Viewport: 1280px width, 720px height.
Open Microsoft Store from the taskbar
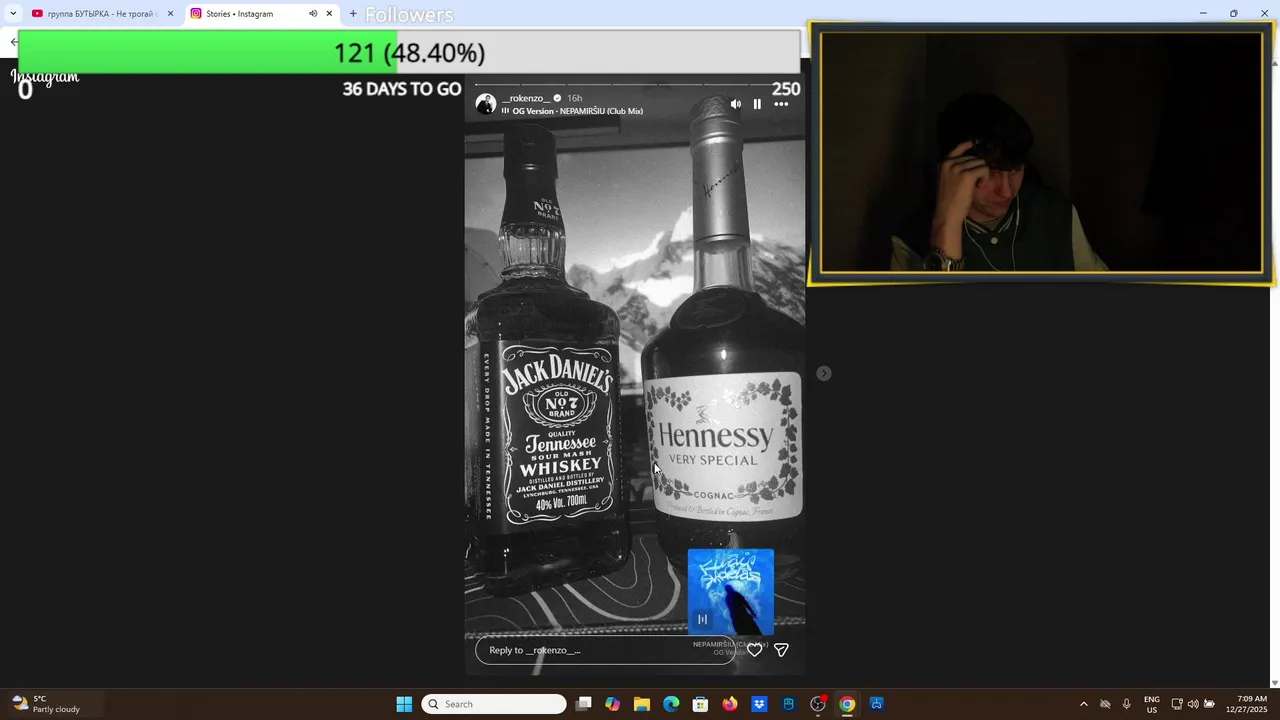click(x=701, y=704)
